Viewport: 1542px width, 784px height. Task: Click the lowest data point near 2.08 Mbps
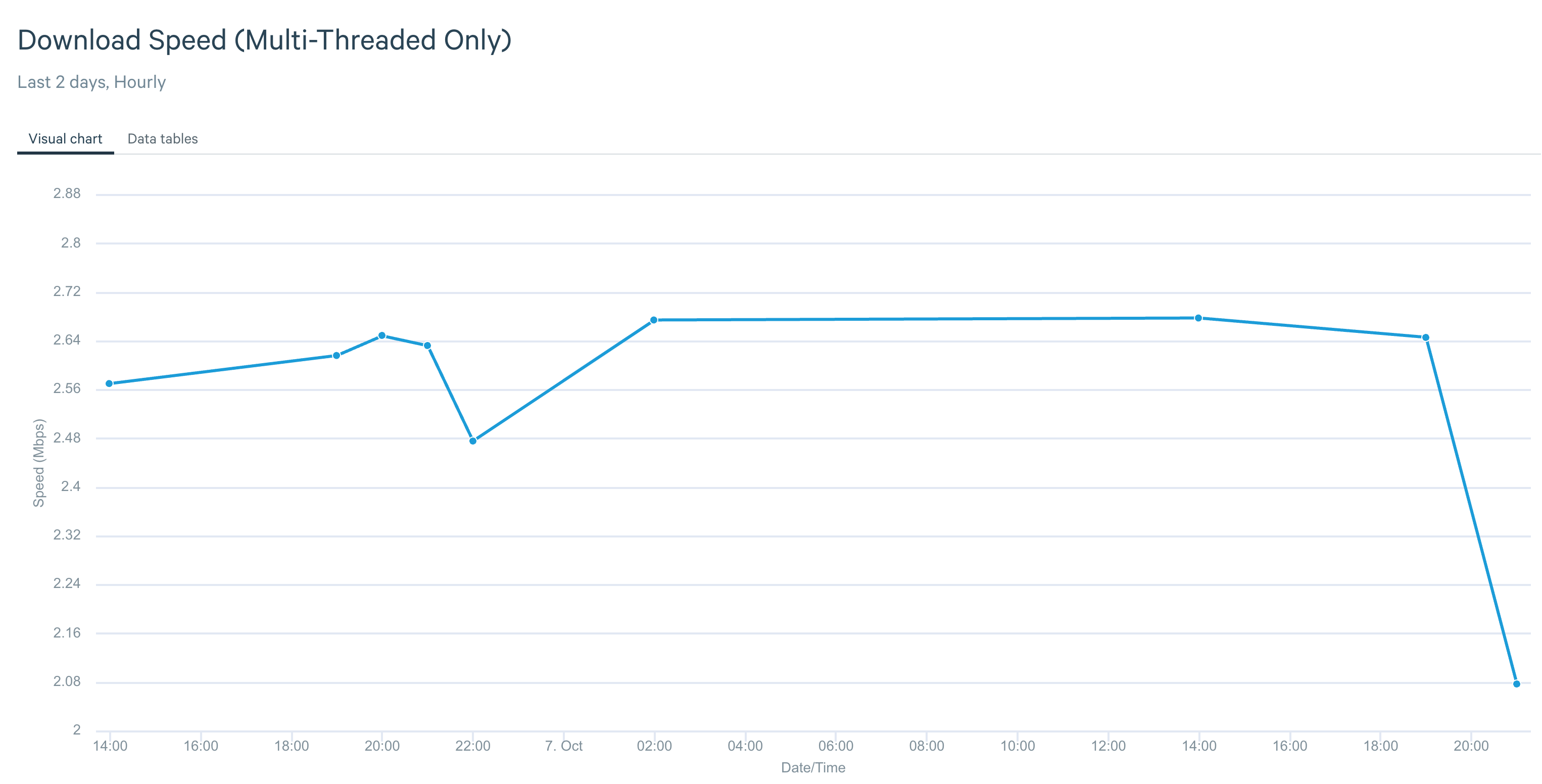tap(1516, 683)
